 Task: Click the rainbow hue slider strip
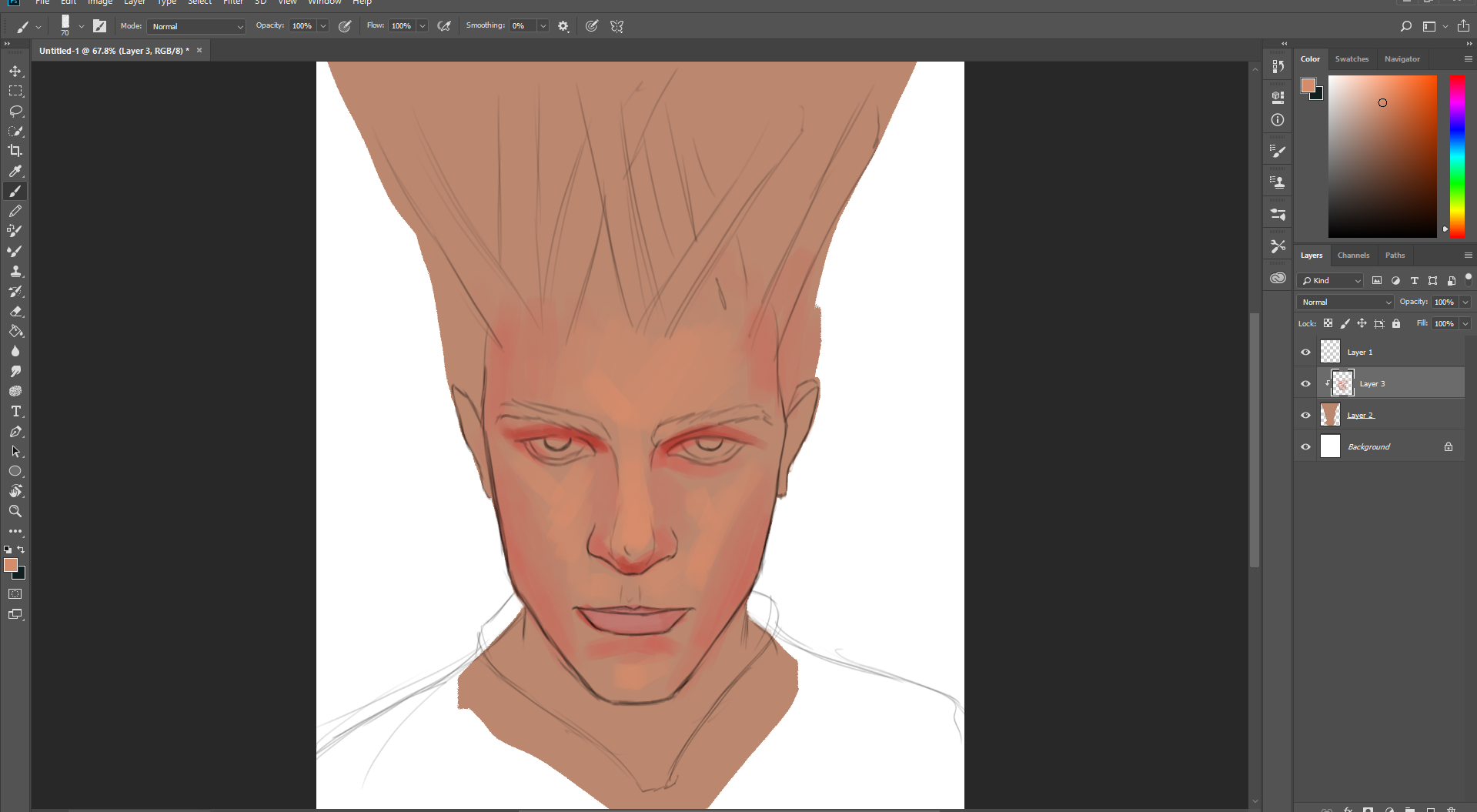pyautogui.click(x=1457, y=156)
